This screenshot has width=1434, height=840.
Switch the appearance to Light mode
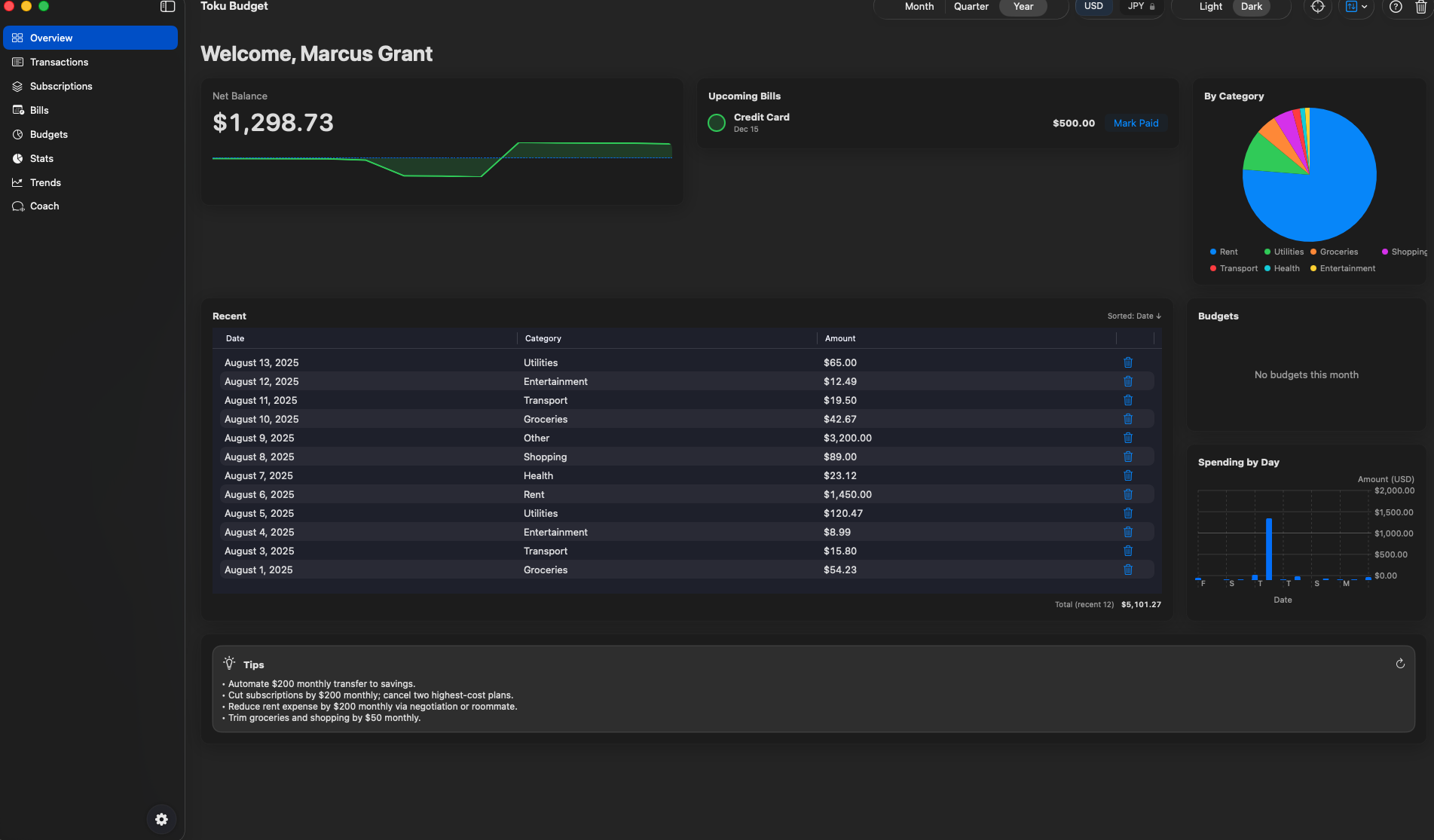pos(1210,7)
